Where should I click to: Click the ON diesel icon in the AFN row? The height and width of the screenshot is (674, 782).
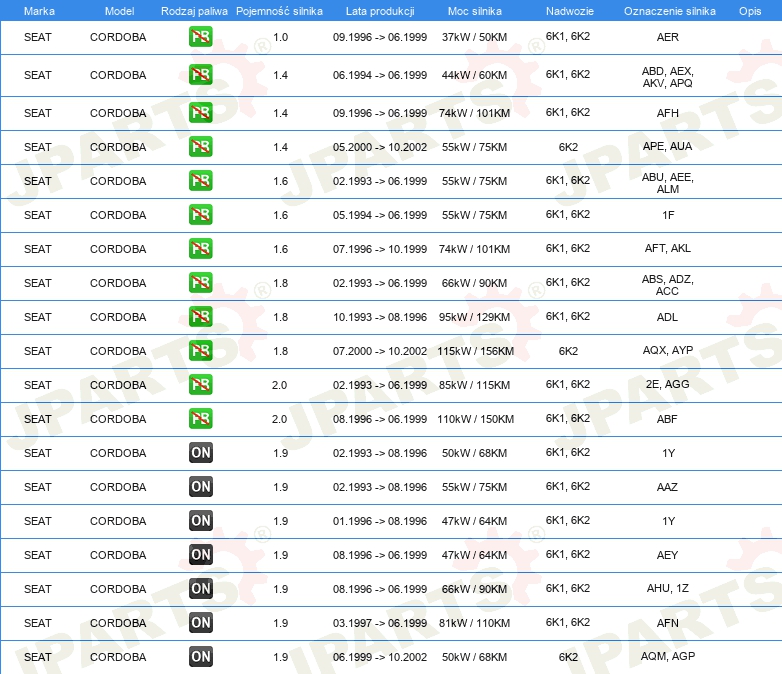200,622
